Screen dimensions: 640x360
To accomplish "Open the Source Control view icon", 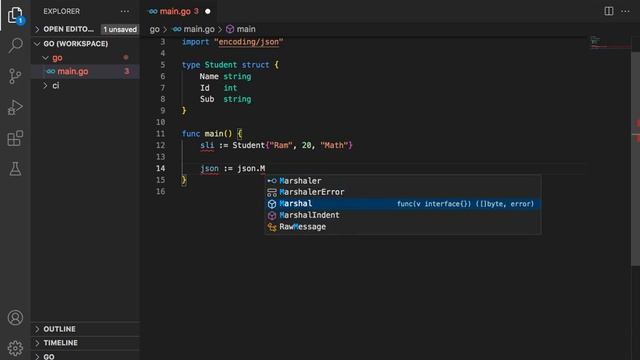I will (x=16, y=76).
